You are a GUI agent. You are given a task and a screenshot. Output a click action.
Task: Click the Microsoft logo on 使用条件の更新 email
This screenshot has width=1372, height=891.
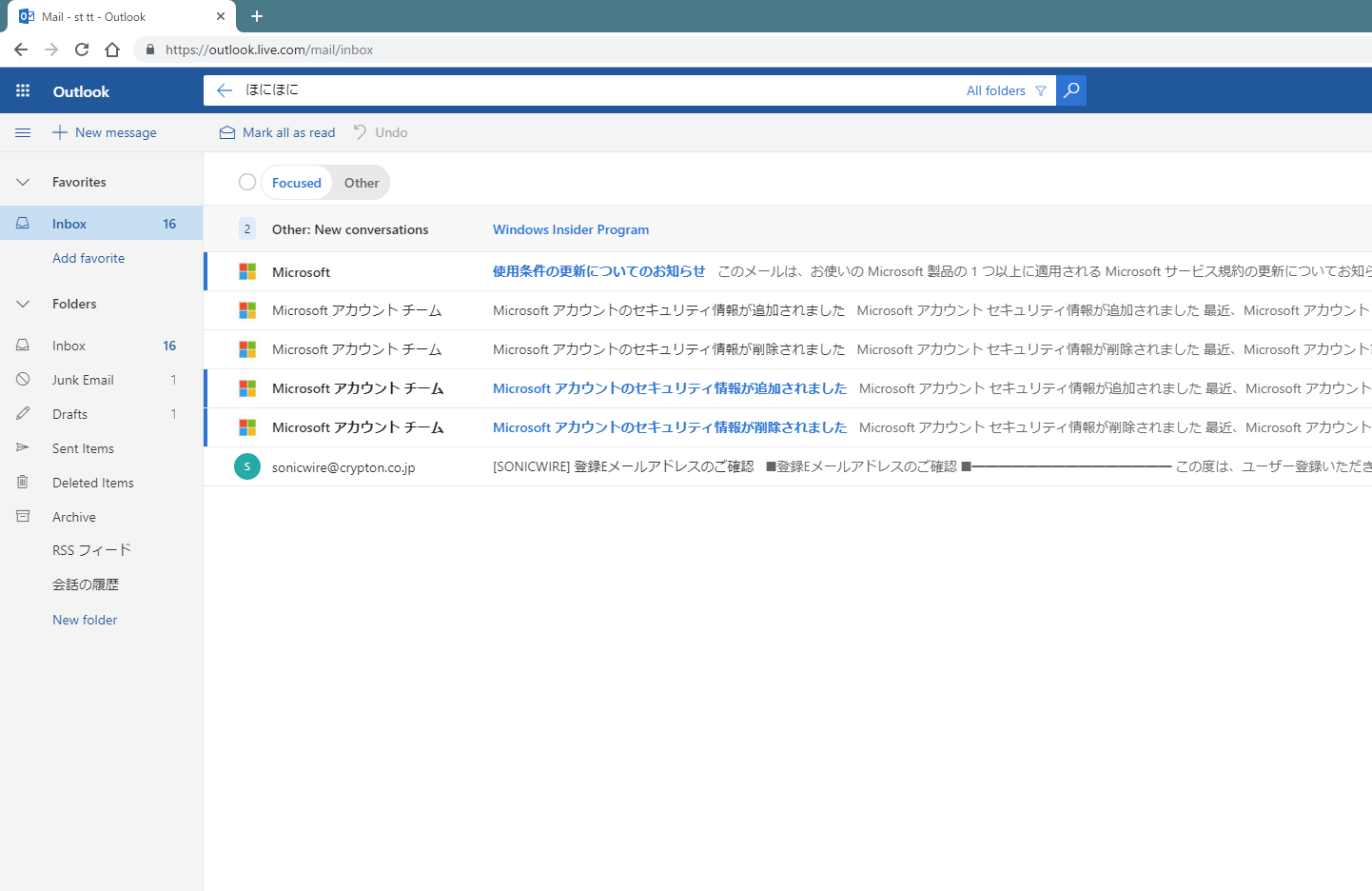(247, 271)
